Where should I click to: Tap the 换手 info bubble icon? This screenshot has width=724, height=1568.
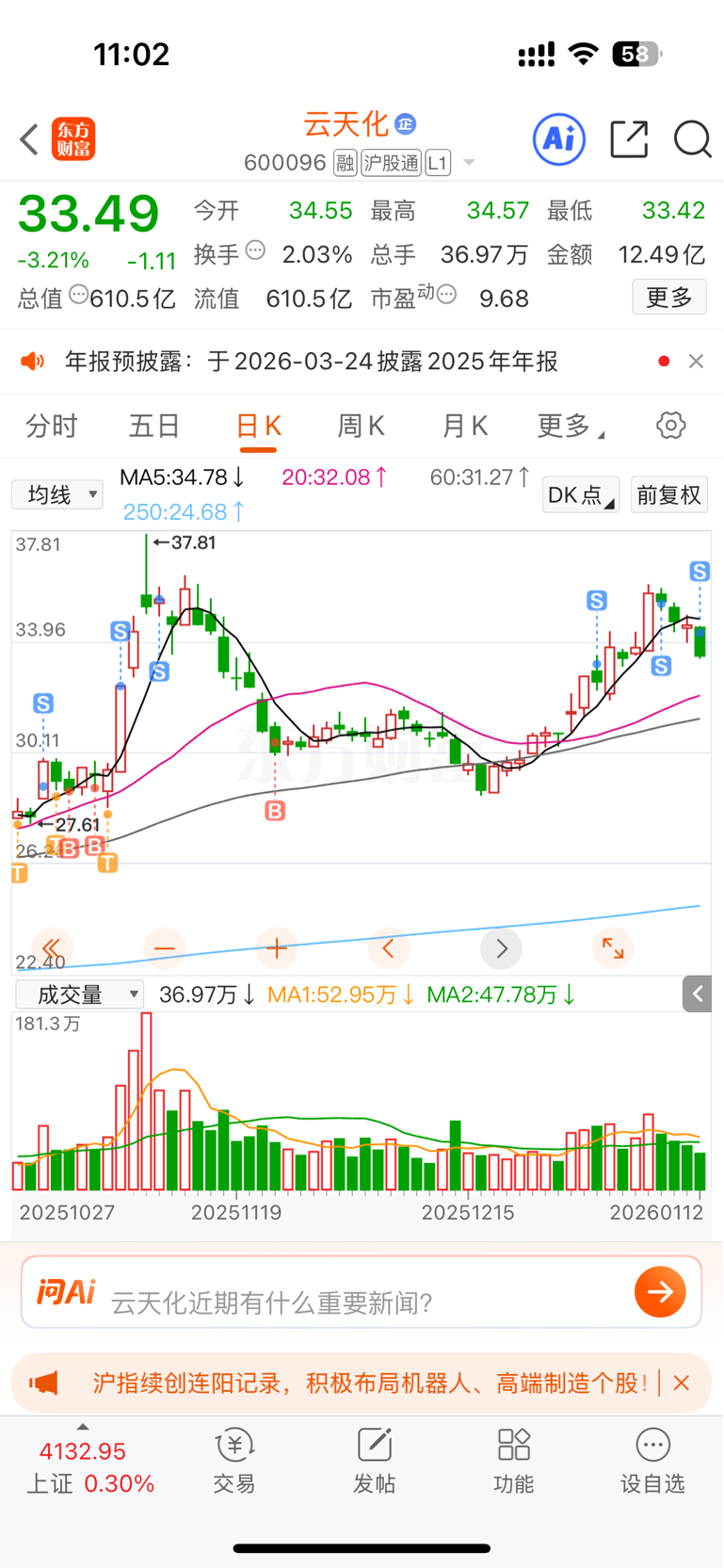tap(255, 251)
